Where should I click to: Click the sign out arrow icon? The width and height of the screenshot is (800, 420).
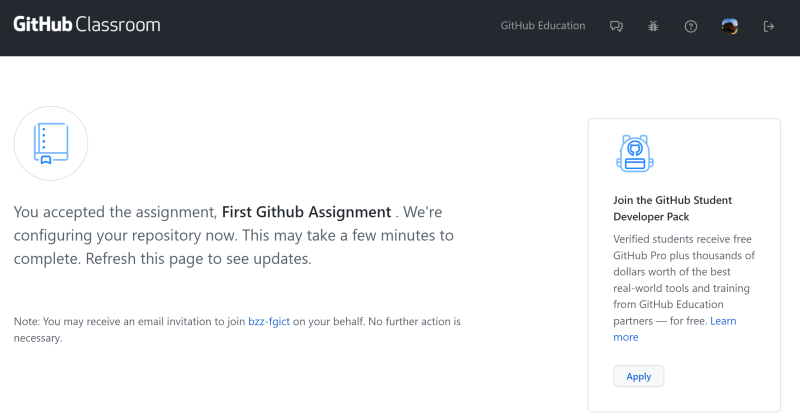click(x=768, y=27)
